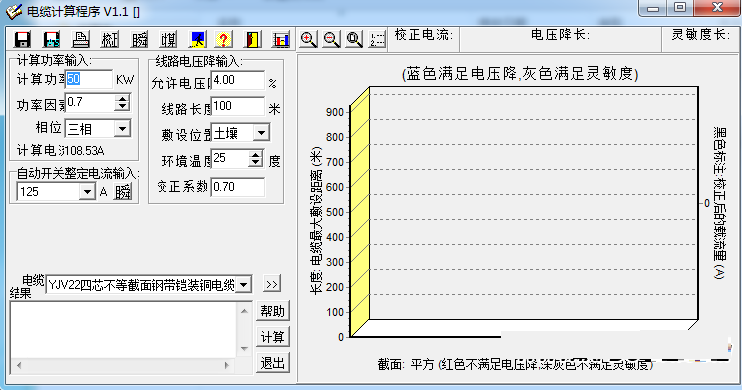Click the Save floppy disk icon
Screen dimensions: 742x390
click(x=22, y=39)
